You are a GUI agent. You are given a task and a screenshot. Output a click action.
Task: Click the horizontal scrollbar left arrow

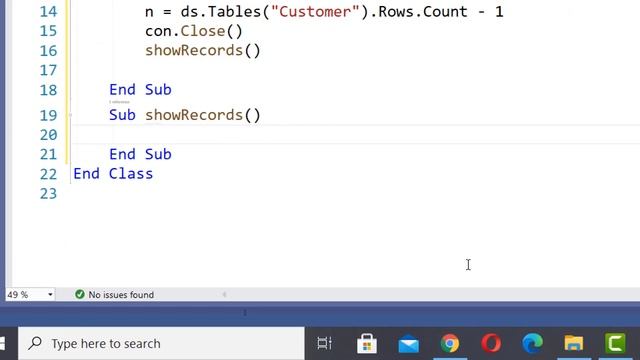click(x=224, y=294)
